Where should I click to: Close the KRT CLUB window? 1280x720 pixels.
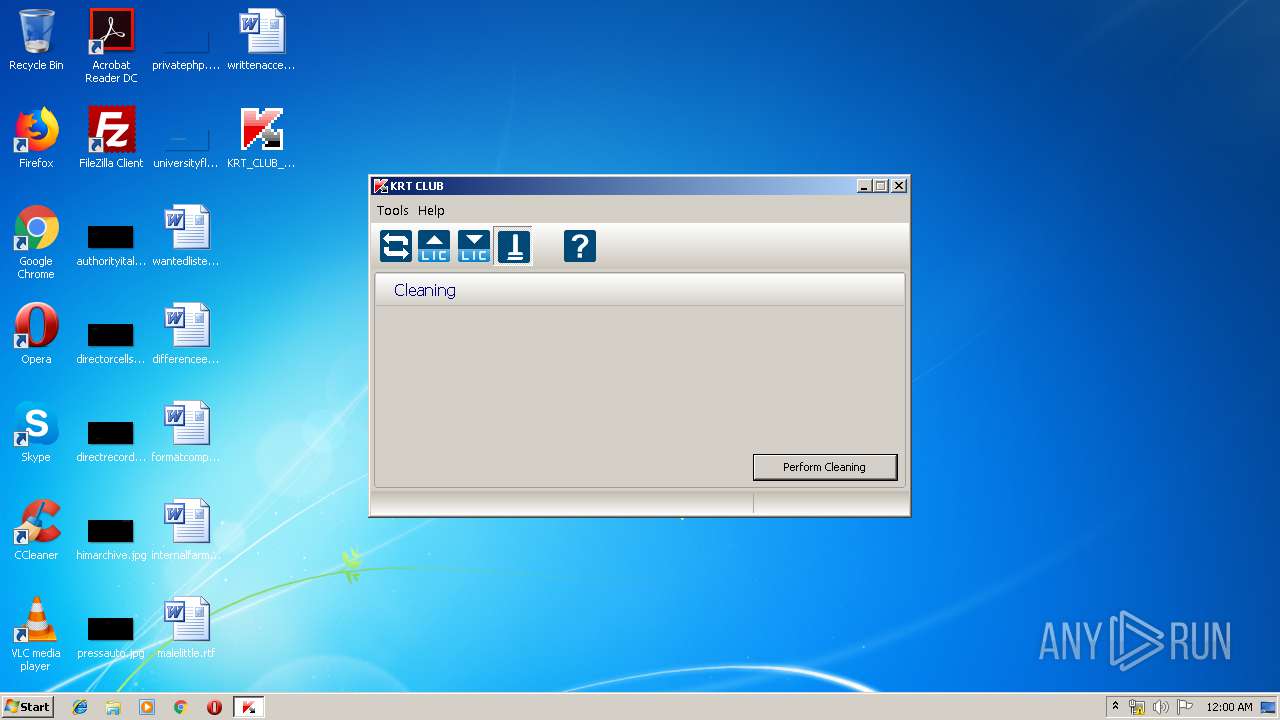click(x=899, y=186)
